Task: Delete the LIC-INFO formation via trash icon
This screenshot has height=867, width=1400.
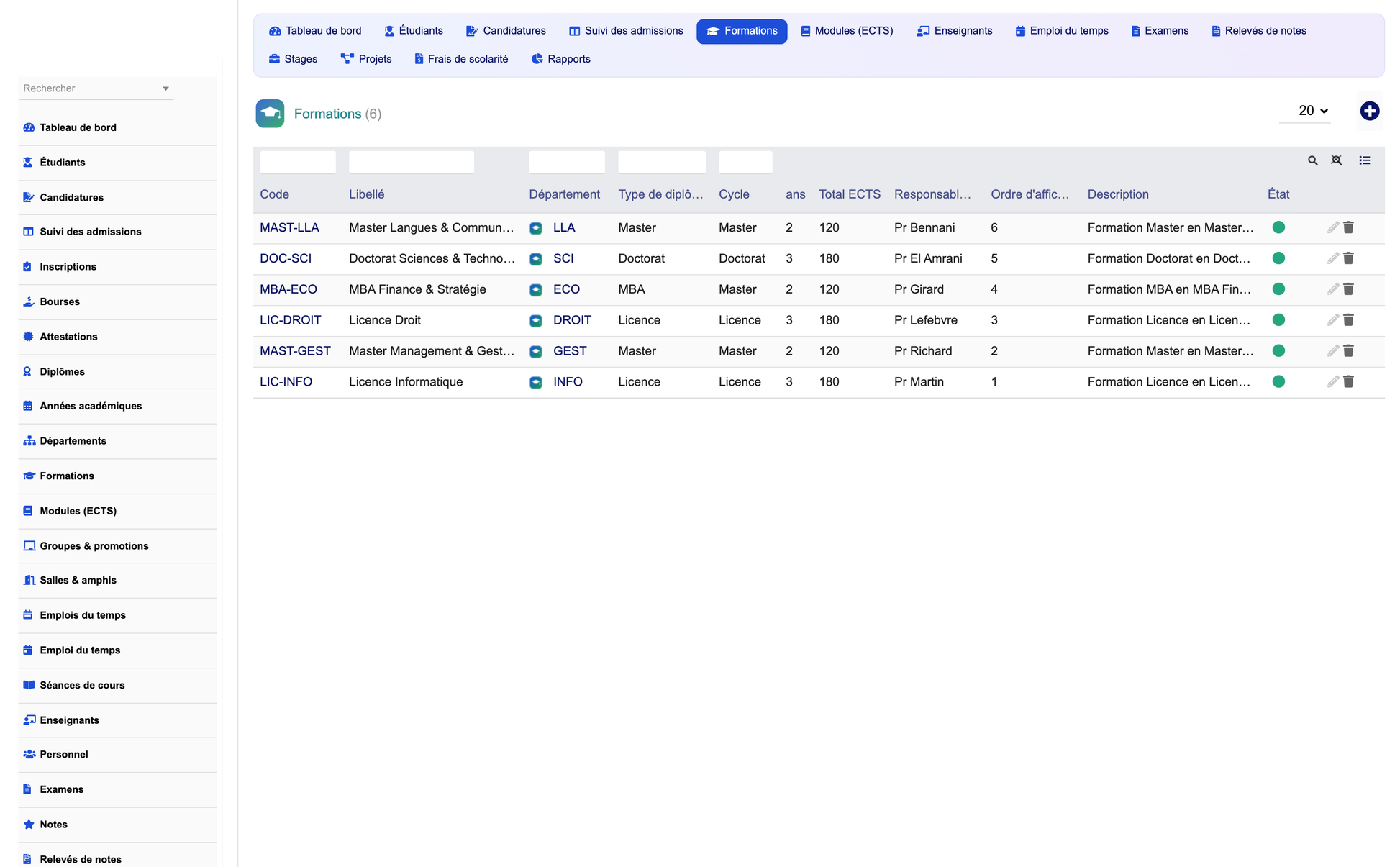Action: point(1348,382)
